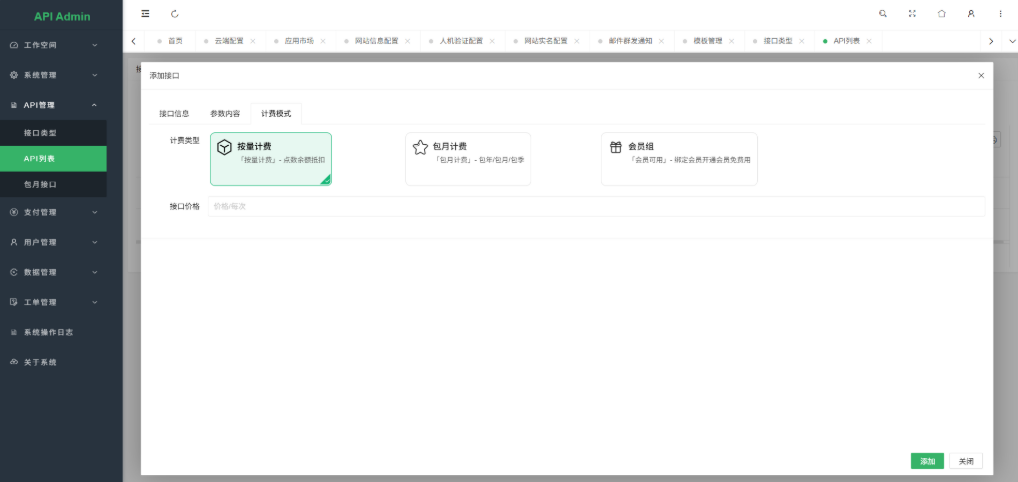Focus the 接口价格 input field
The height and width of the screenshot is (482, 1018).
coord(596,206)
